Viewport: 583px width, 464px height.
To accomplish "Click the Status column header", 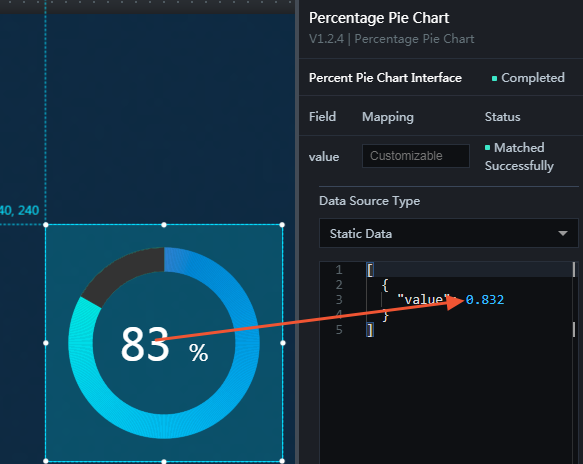I will coord(502,117).
